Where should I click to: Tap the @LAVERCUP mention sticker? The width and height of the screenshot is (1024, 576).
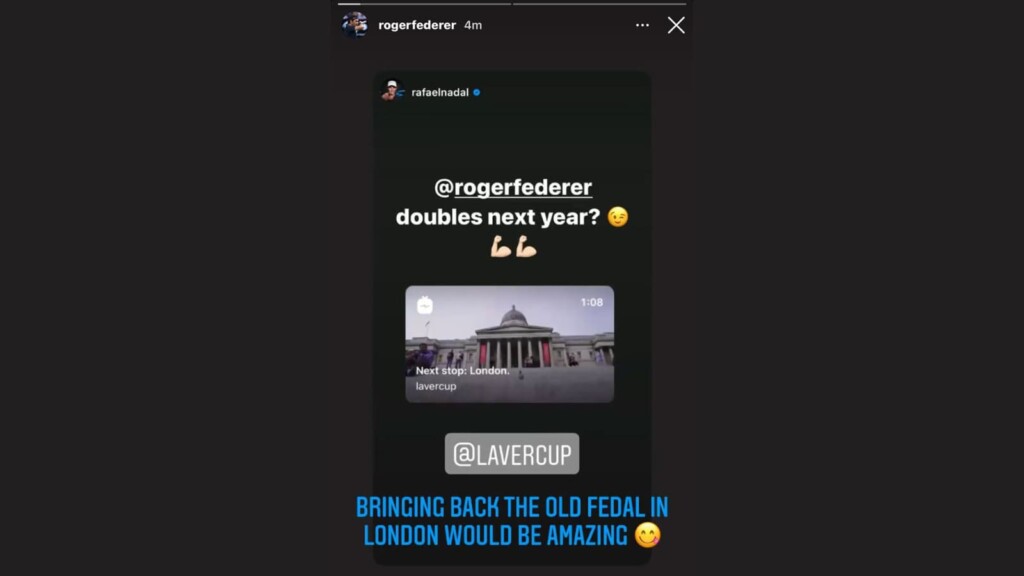[x=512, y=454]
